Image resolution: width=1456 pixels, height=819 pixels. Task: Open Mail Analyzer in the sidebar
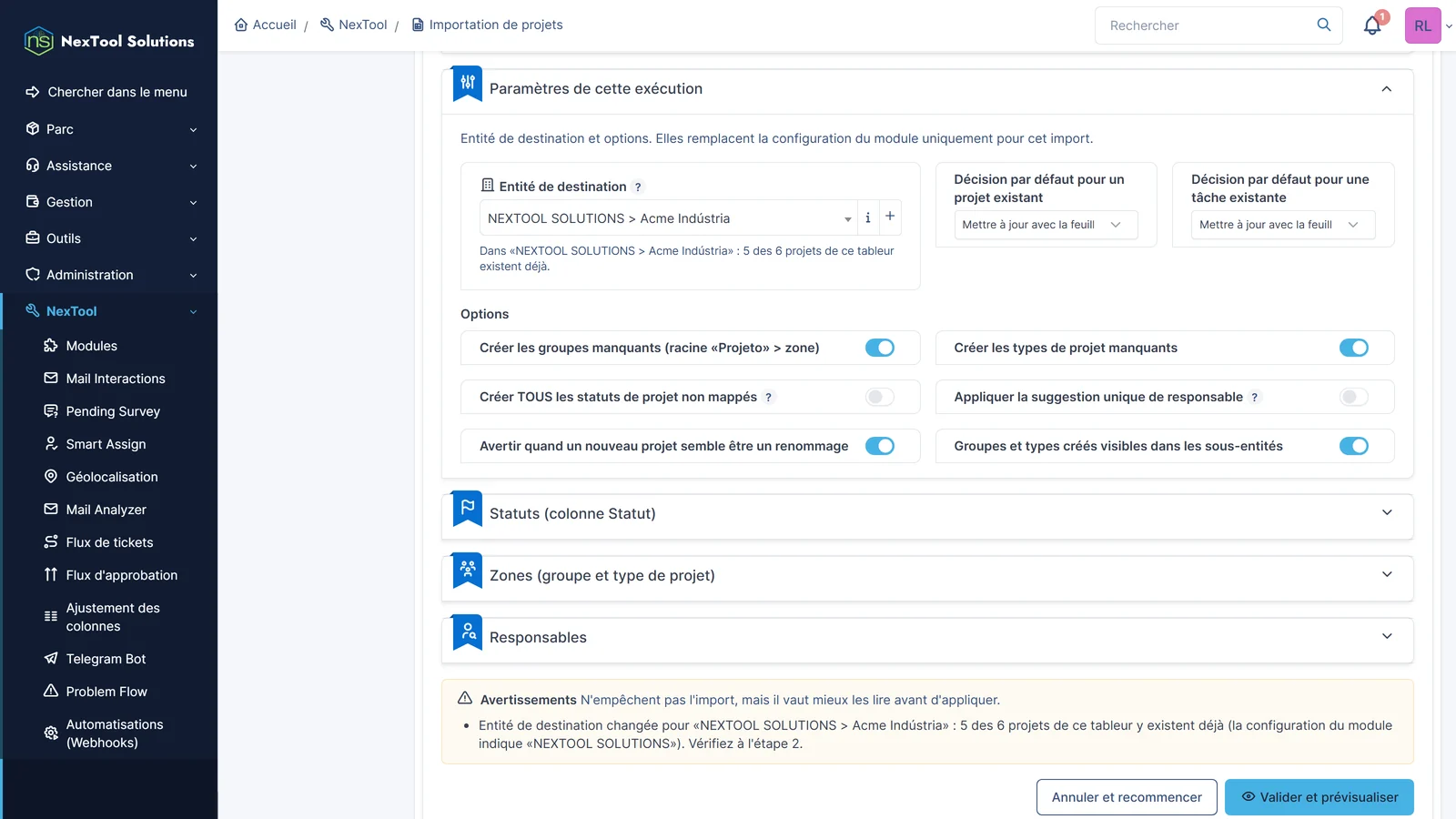[106, 510]
